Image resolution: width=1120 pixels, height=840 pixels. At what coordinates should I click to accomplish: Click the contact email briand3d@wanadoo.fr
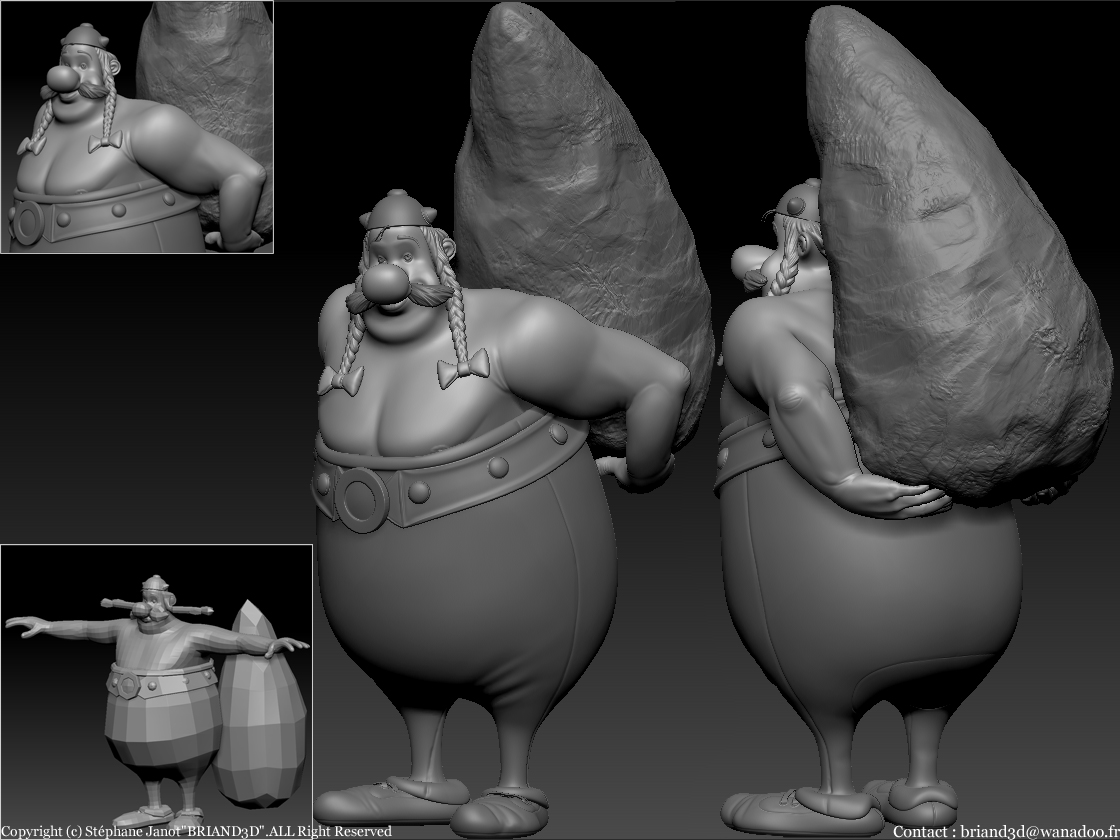1039,831
